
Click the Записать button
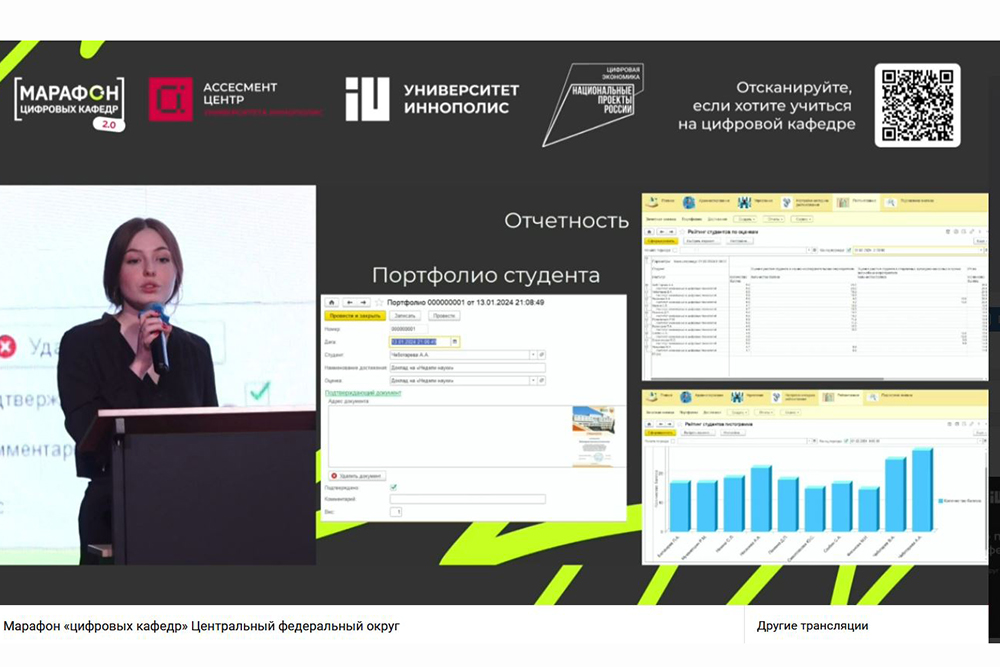click(404, 316)
